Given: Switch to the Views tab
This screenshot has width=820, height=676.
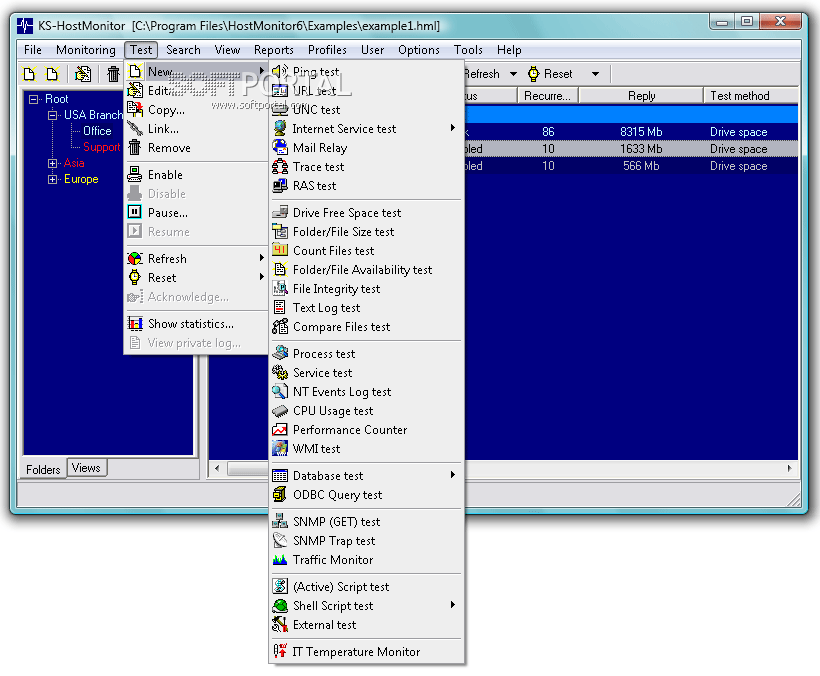Looking at the screenshot, I should click(86, 468).
